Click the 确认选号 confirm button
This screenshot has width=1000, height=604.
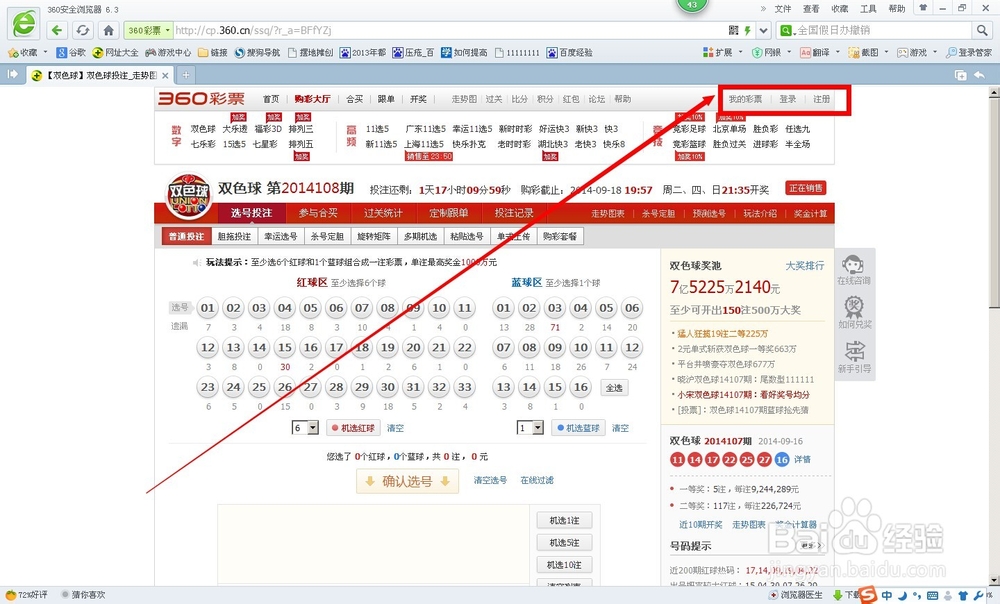click(x=407, y=482)
